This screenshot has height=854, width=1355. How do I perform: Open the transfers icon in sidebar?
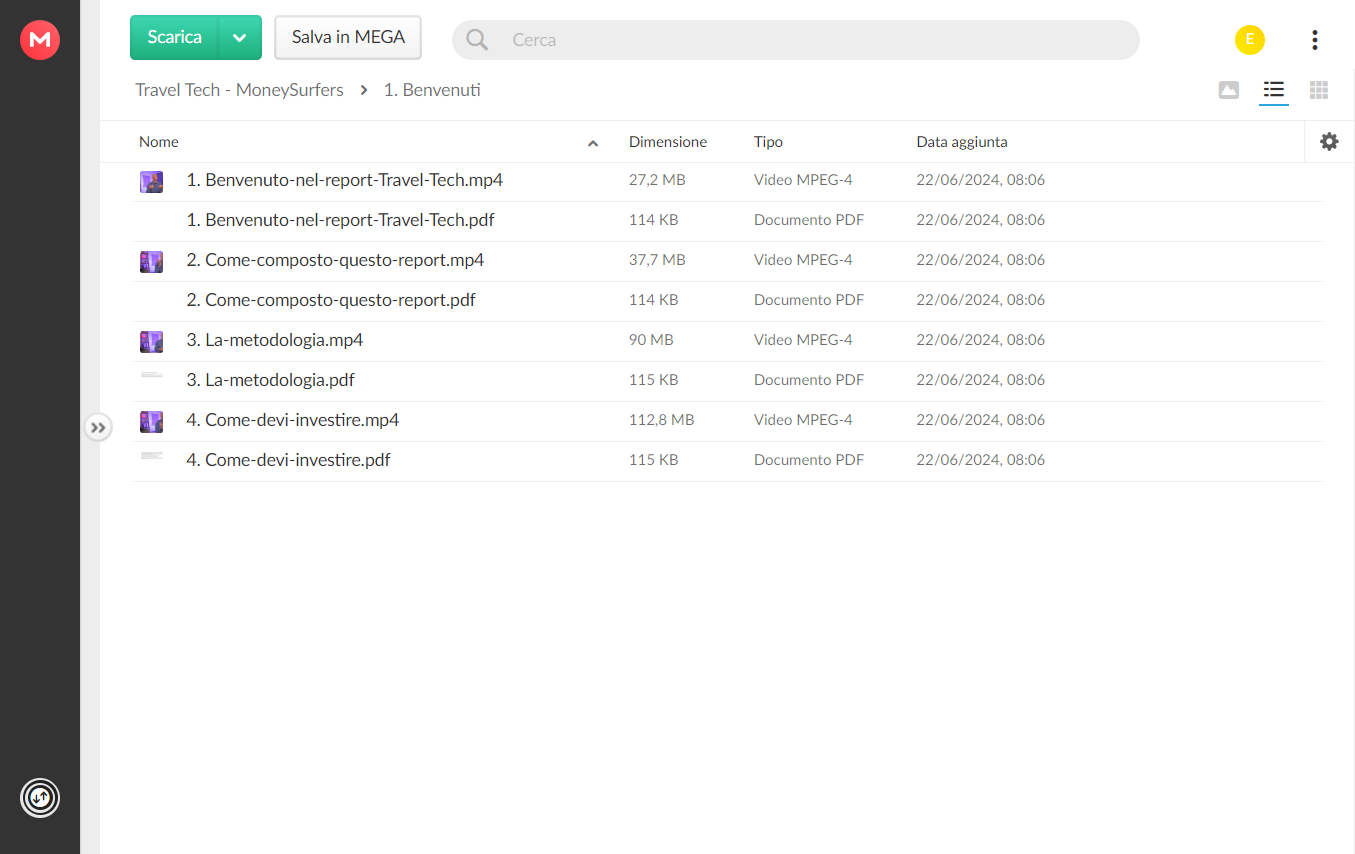(40, 798)
